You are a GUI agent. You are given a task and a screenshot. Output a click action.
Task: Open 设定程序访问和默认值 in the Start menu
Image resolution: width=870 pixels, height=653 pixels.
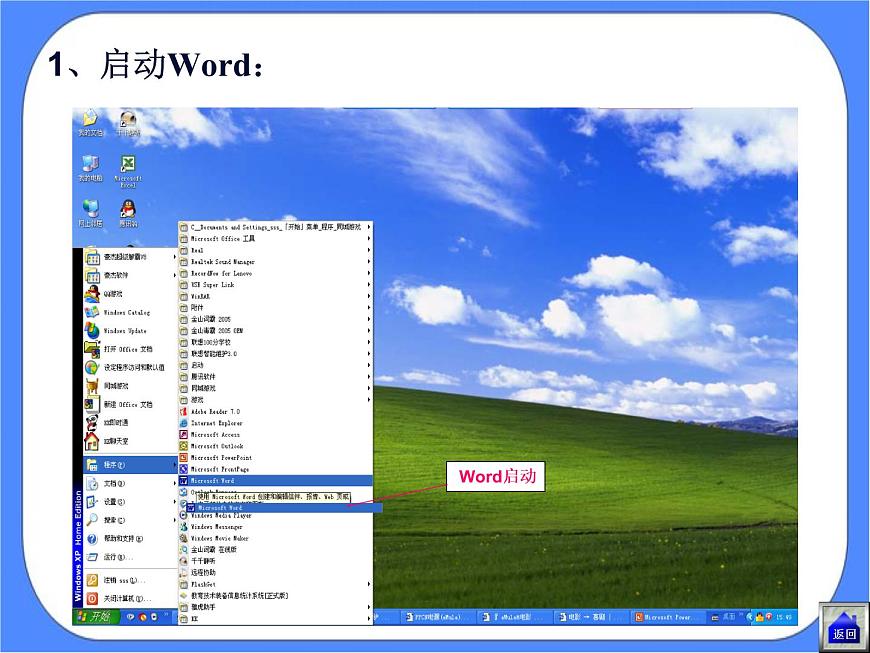click(129, 367)
